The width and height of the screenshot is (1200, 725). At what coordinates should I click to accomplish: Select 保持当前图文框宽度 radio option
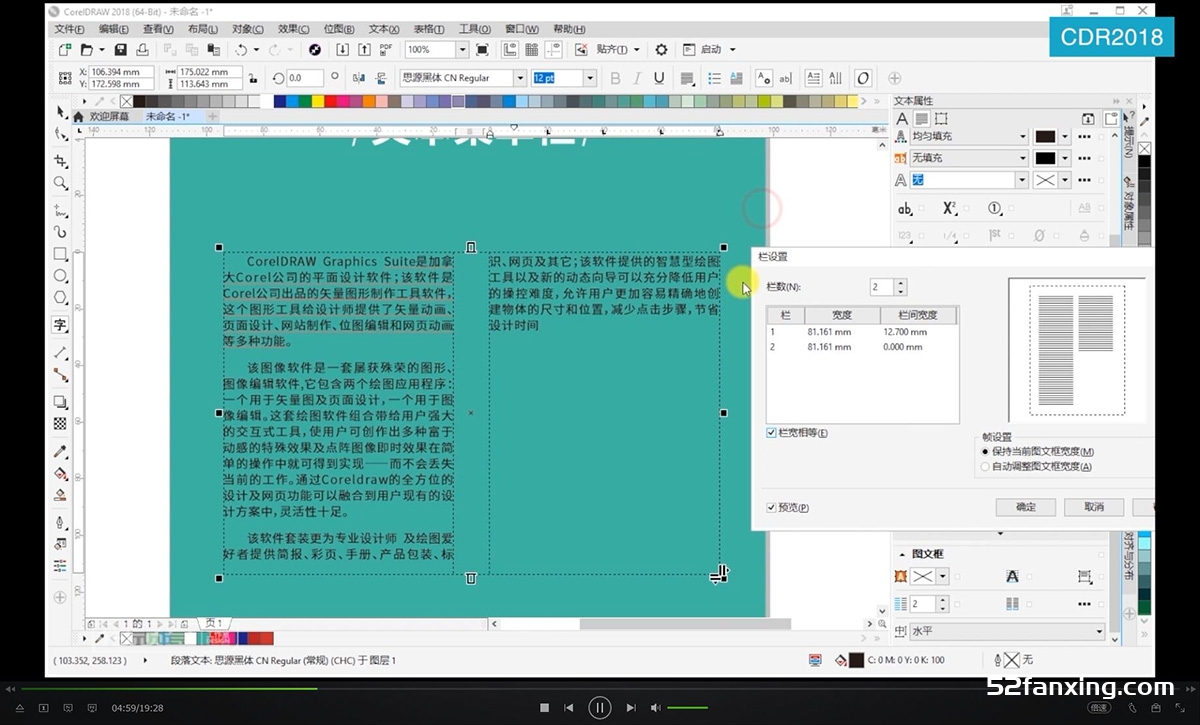[x=985, y=452]
